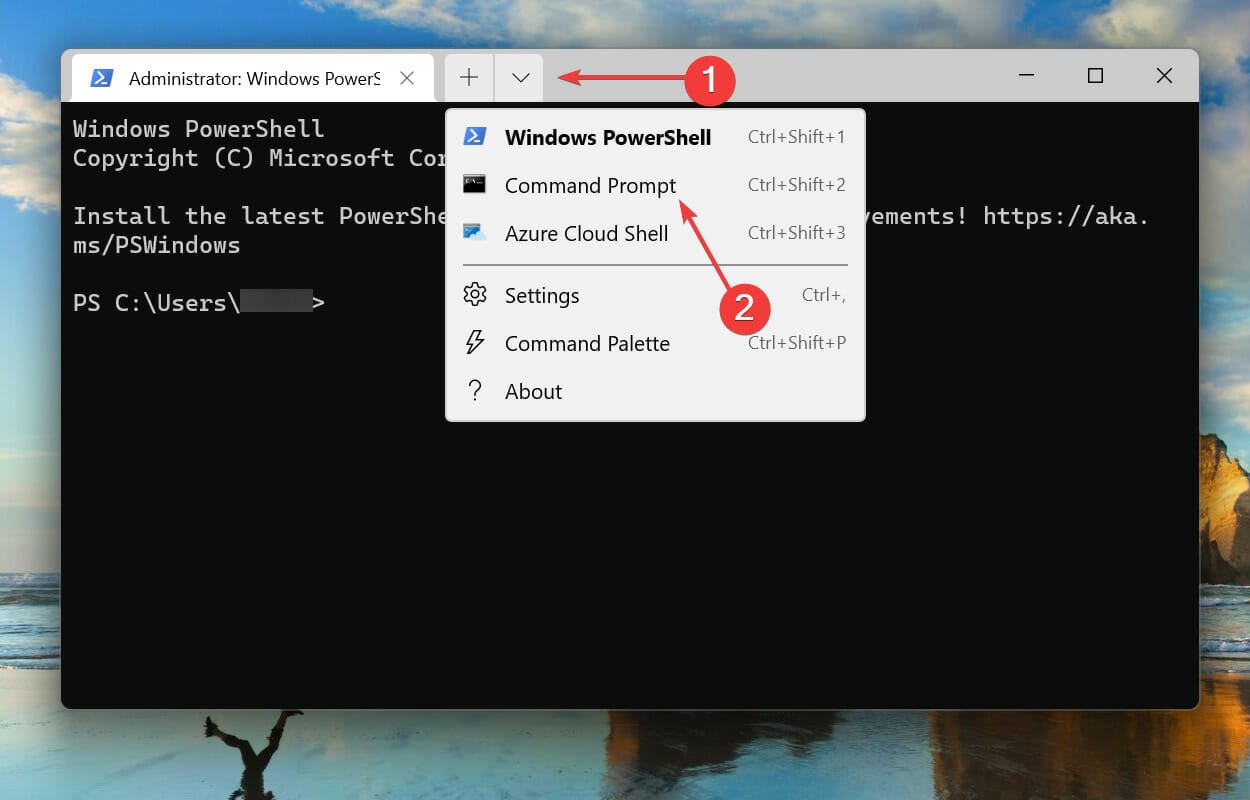Click the 'Install the latest PowerShell' text
The image size is (1250, 800).
(x=260, y=216)
